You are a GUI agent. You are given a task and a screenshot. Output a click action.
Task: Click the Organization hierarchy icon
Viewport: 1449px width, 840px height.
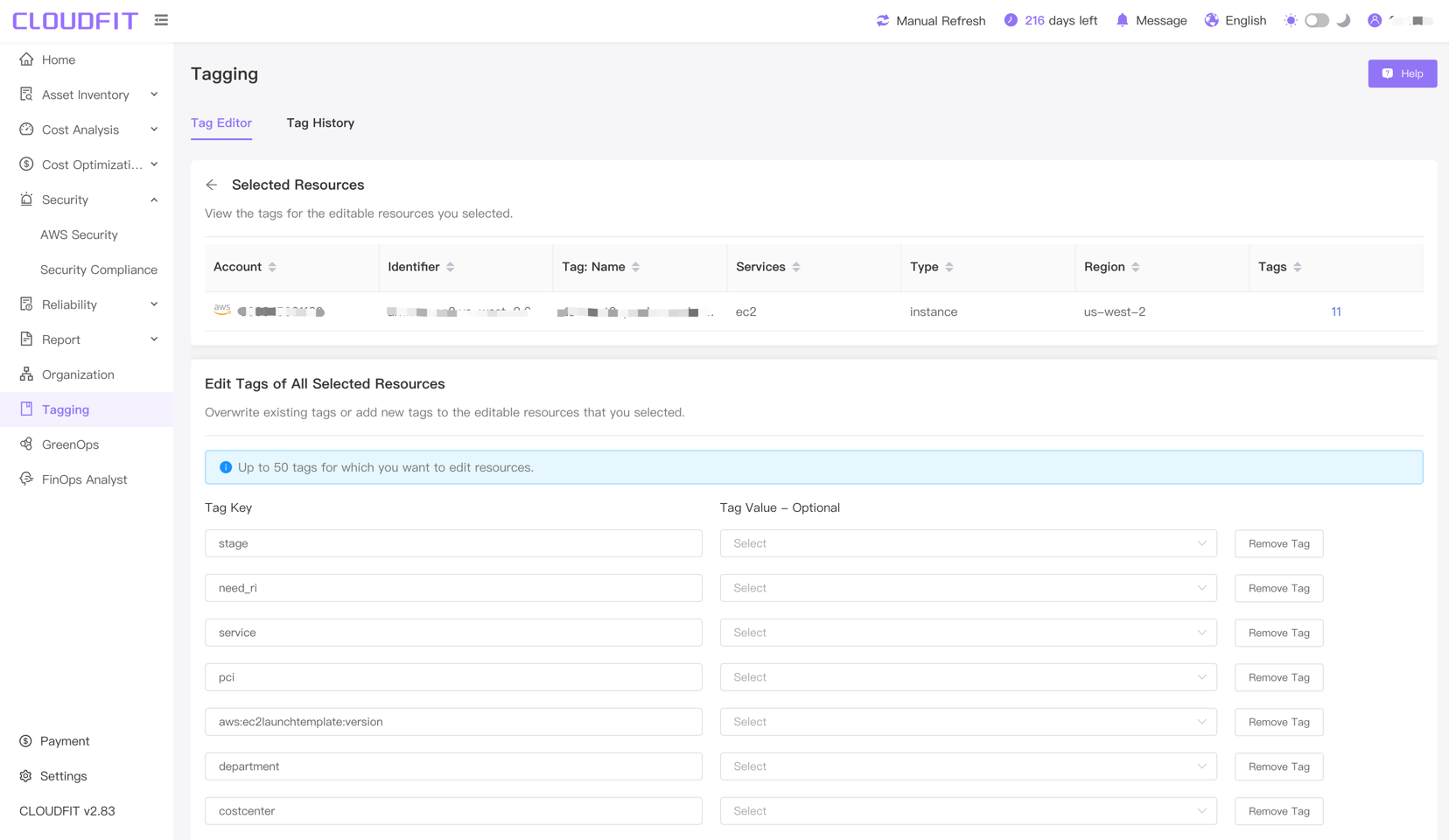(26, 374)
